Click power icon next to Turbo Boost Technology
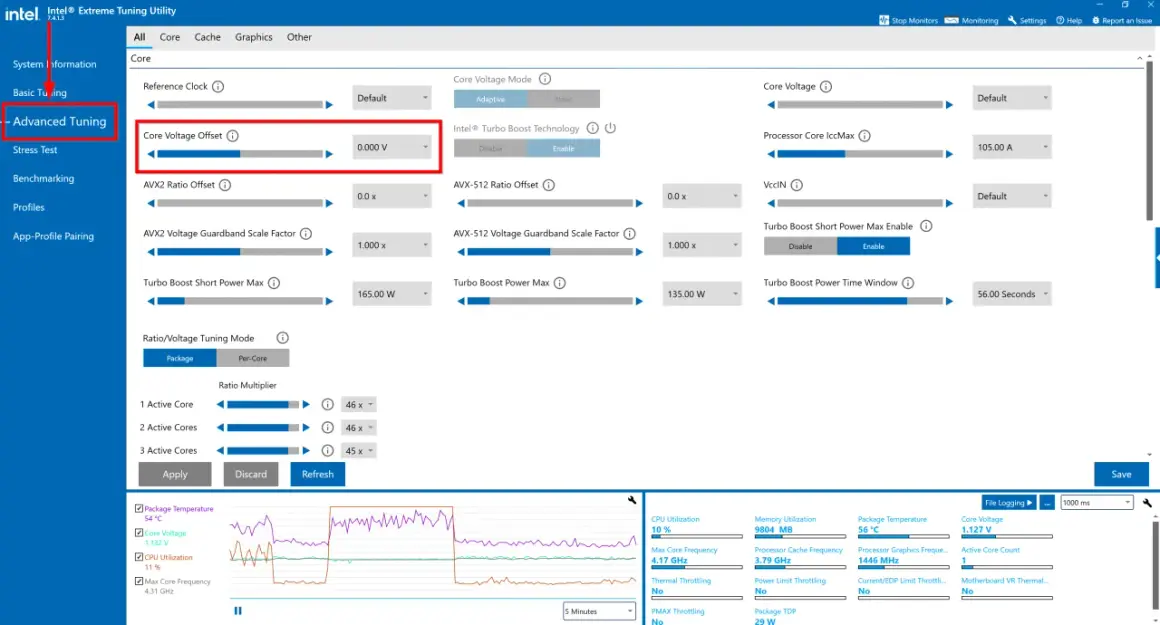1160x625 pixels. tap(610, 128)
